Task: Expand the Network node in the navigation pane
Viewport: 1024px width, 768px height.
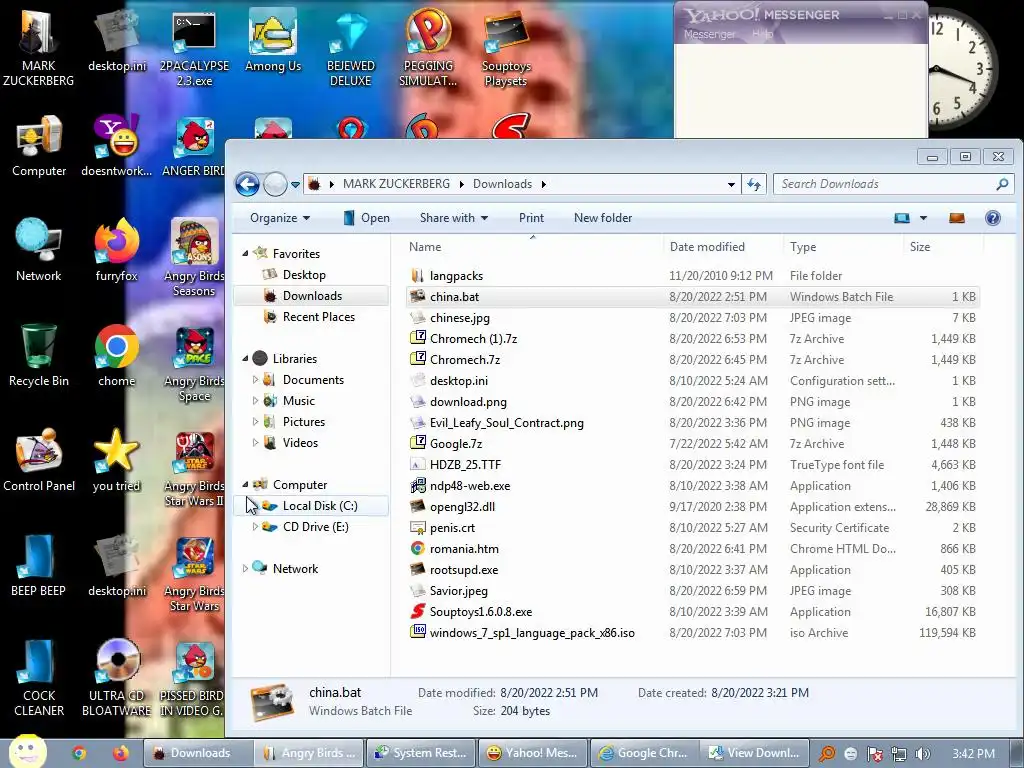Action: coord(246,568)
